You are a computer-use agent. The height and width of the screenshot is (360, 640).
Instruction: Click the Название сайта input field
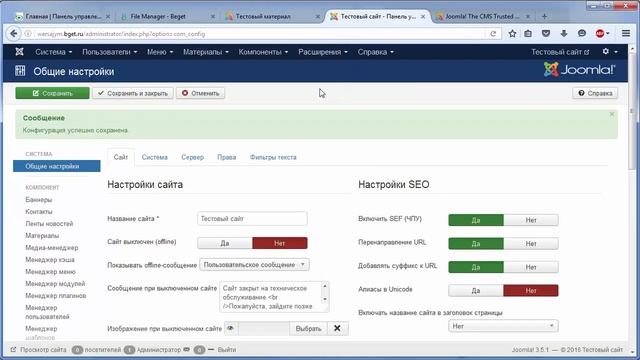pyautogui.click(x=252, y=218)
